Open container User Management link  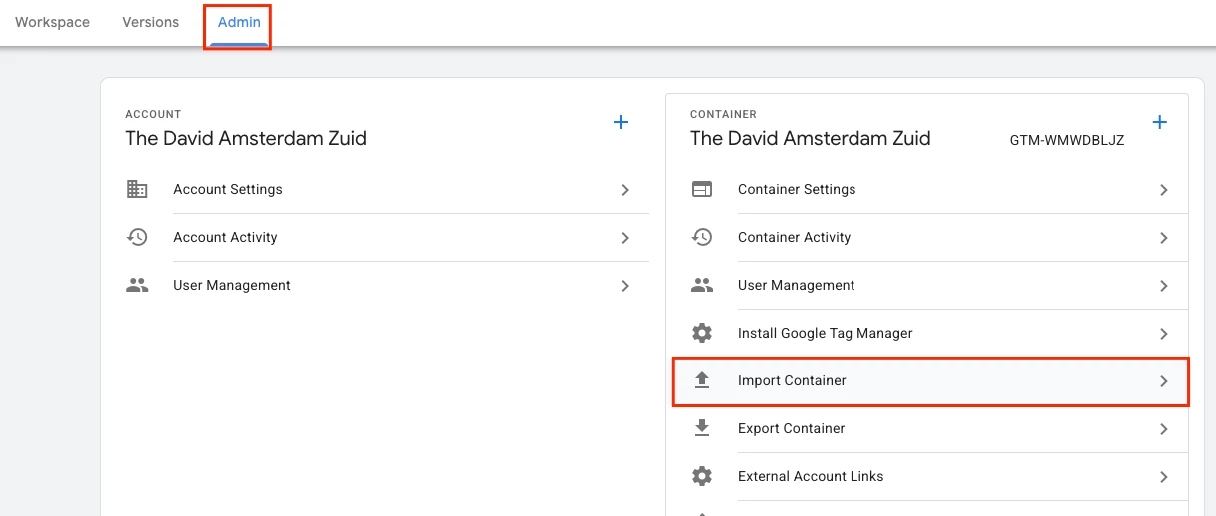[796, 285]
